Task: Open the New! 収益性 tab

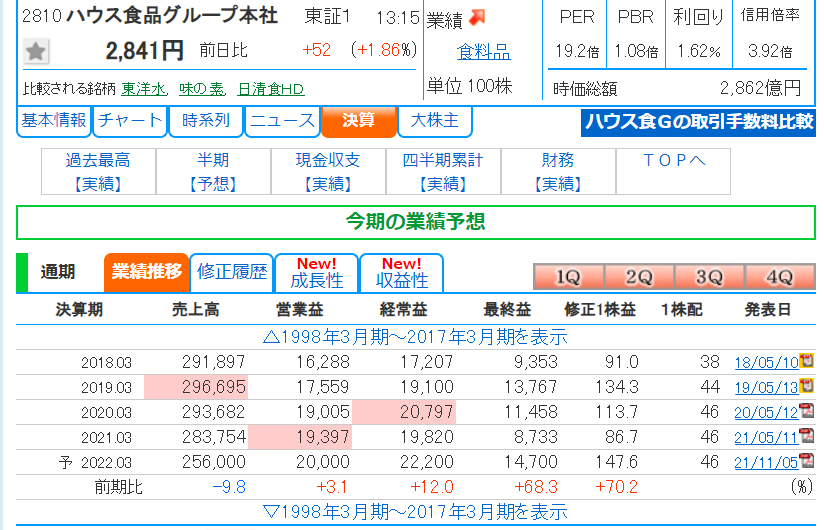Action: tap(401, 272)
